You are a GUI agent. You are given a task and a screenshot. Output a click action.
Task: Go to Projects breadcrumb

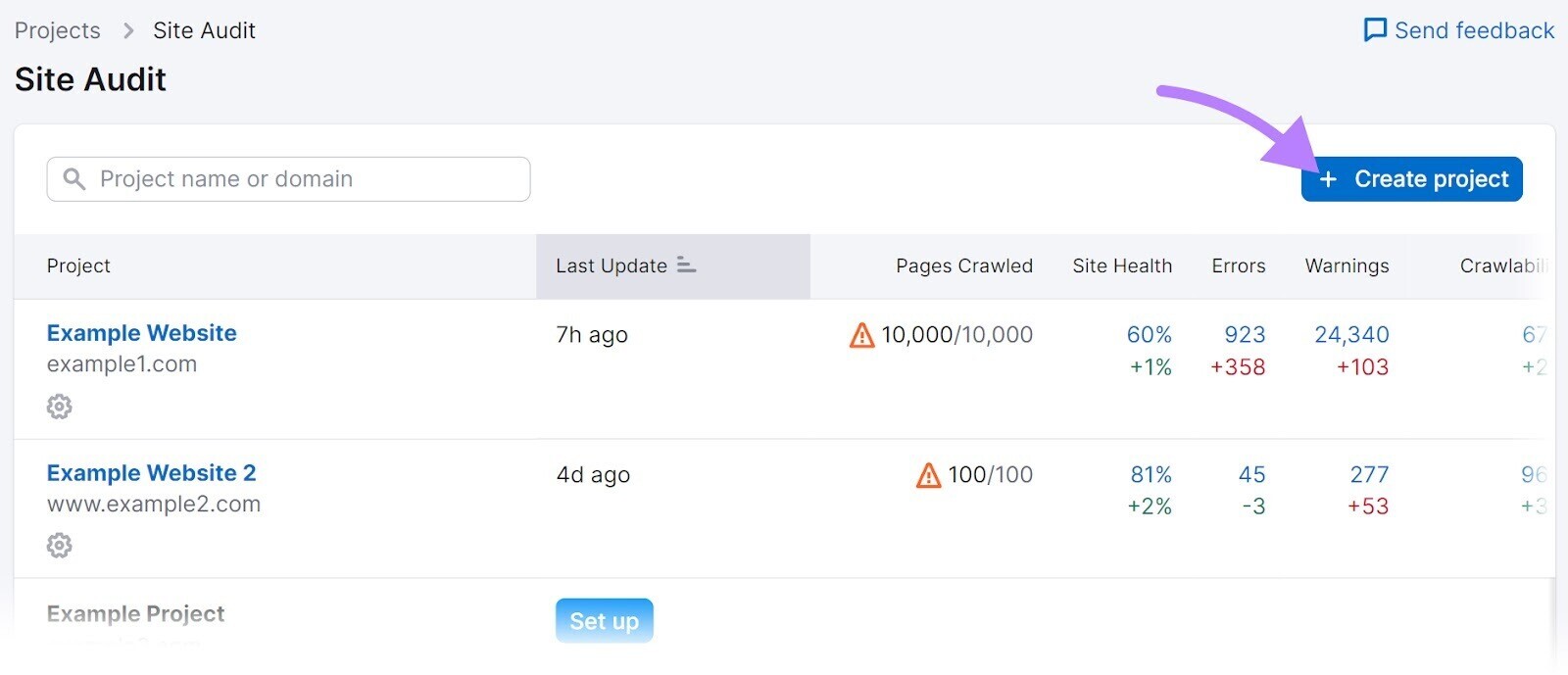click(x=58, y=31)
